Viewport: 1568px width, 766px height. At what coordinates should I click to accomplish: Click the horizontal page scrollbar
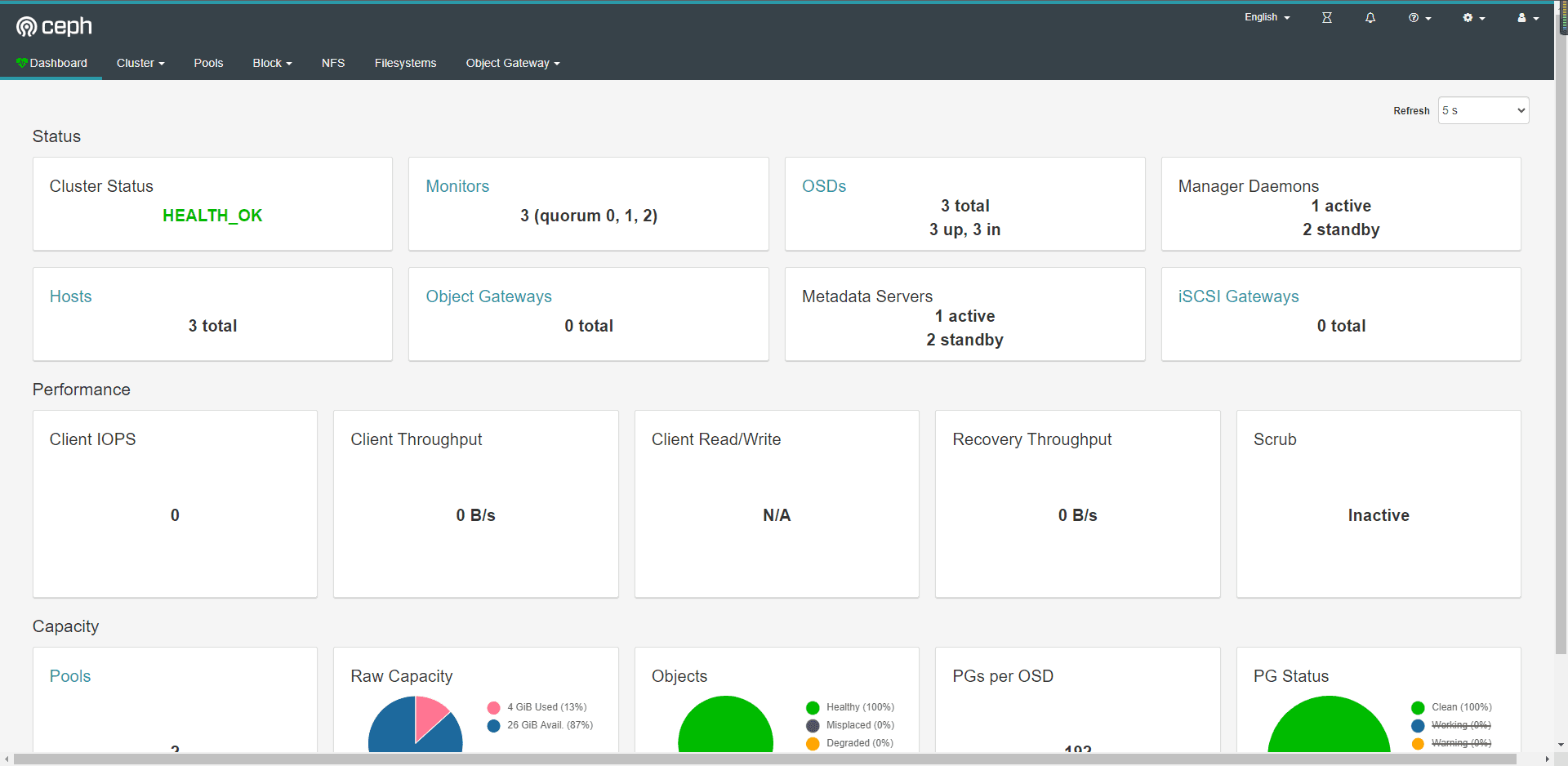(764, 759)
